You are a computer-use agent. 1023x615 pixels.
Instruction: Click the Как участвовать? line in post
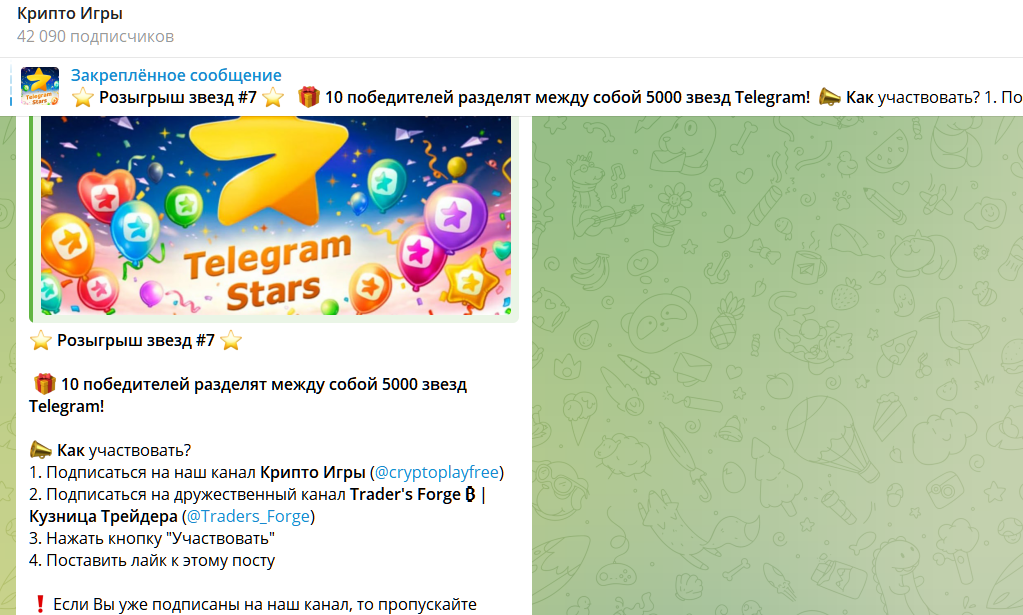click(x=110, y=450)
